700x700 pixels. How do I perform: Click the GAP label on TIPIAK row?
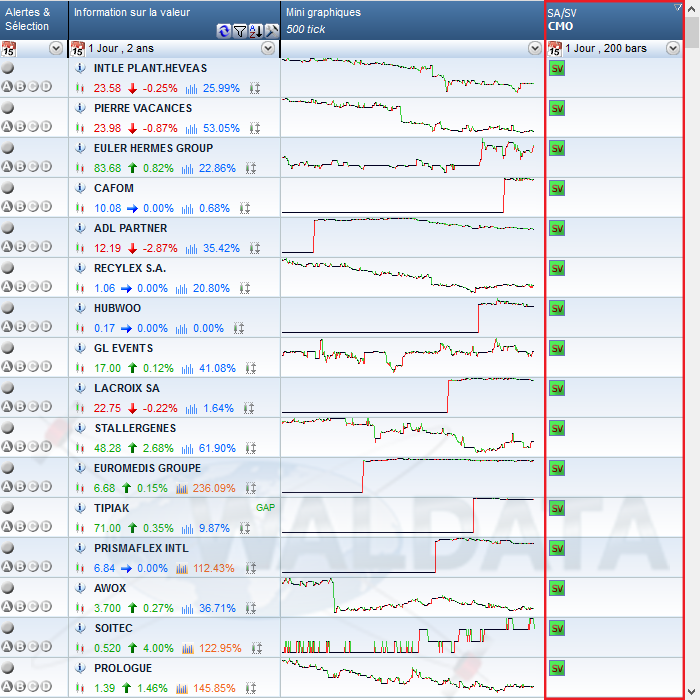[265, 508]
